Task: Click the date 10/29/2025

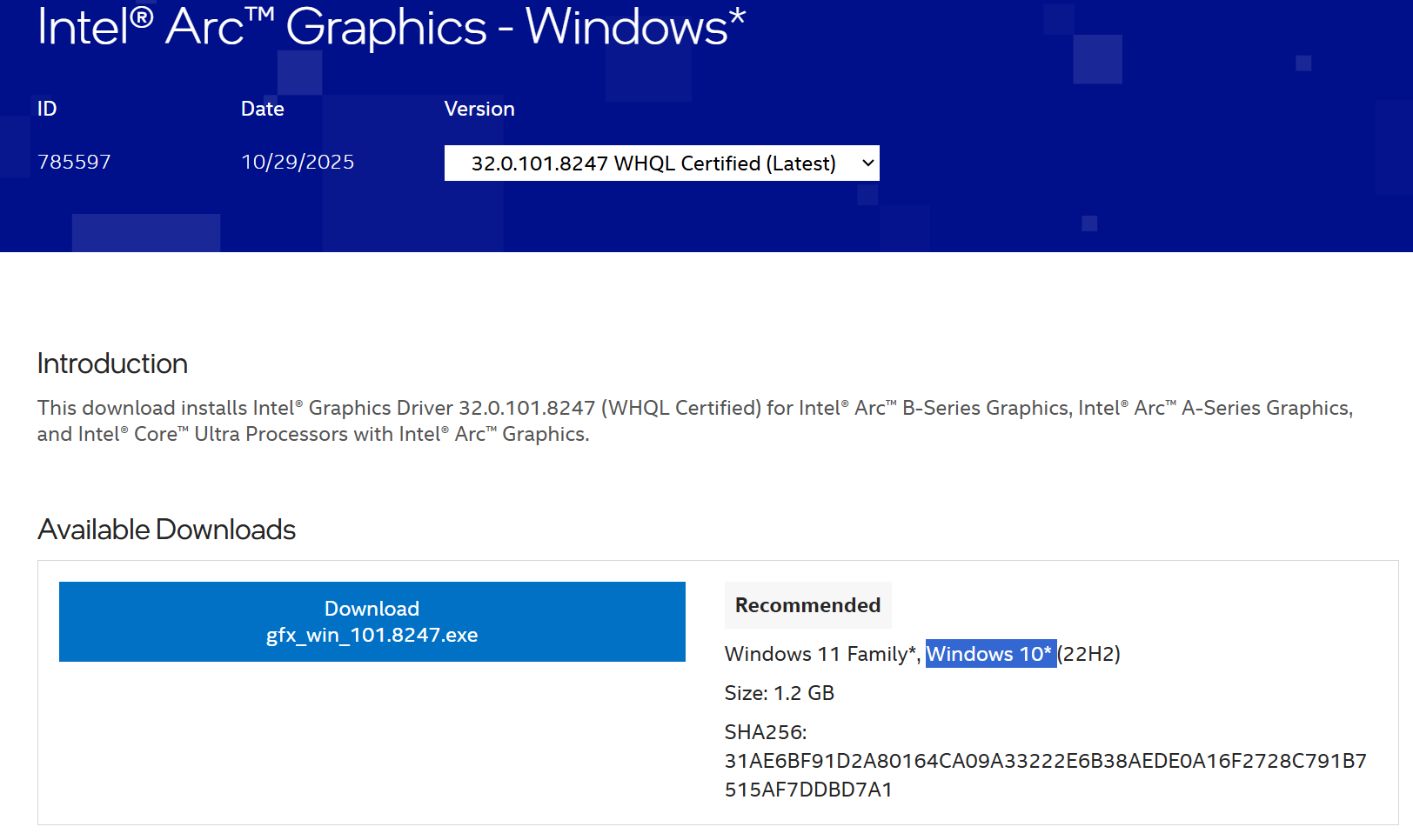Action: (298, 161)
